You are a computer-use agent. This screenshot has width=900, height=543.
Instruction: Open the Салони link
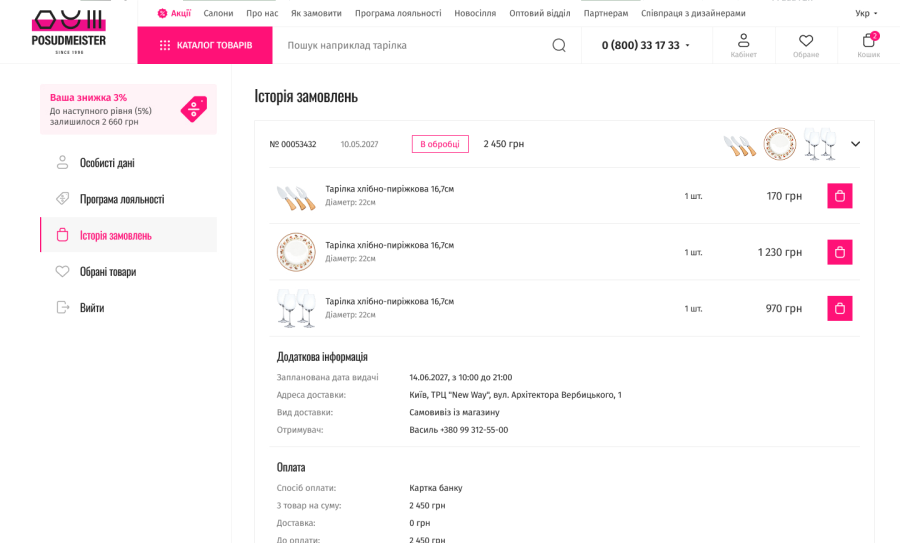218,13
